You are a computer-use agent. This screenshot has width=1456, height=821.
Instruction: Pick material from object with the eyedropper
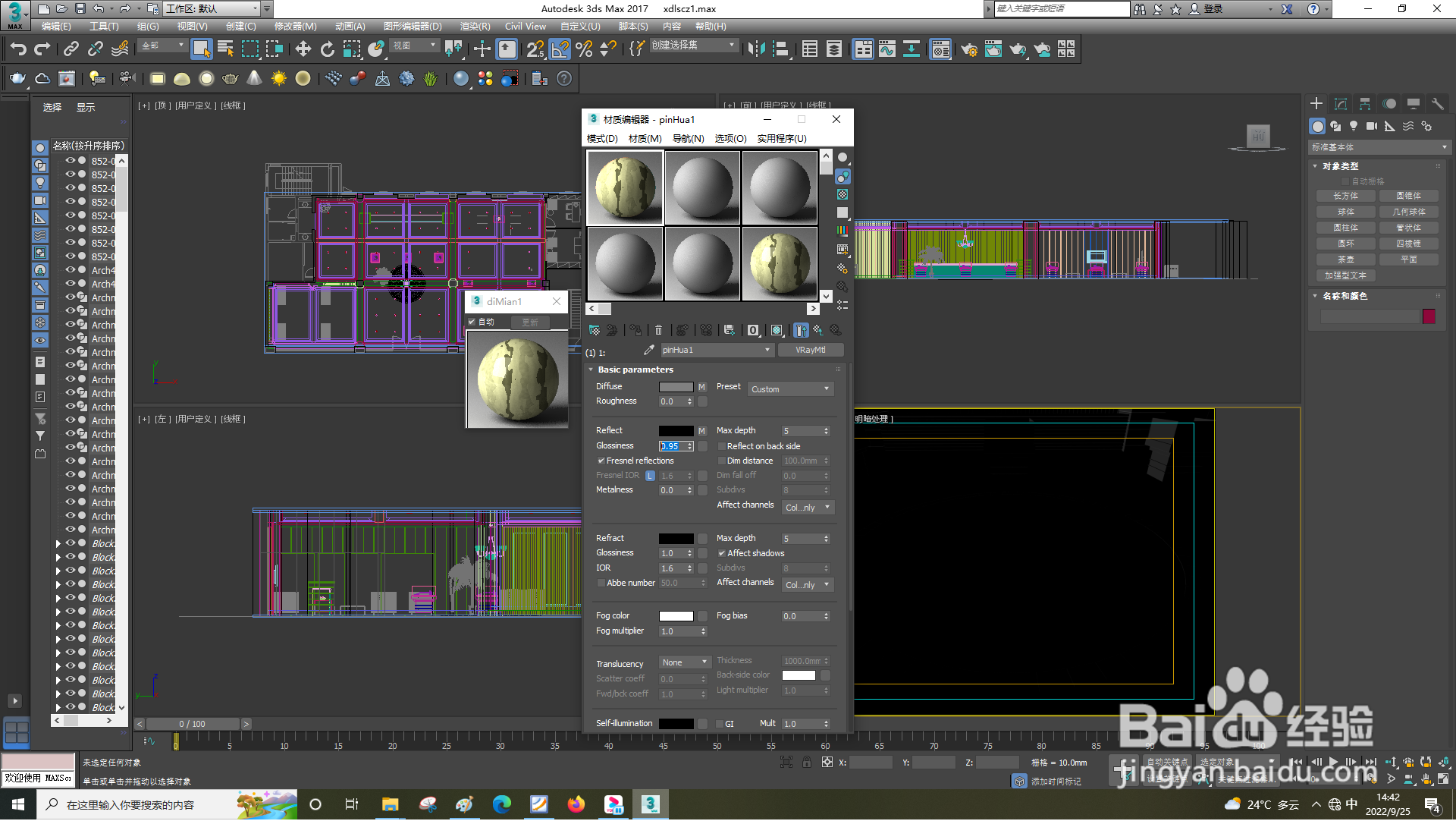649,350
